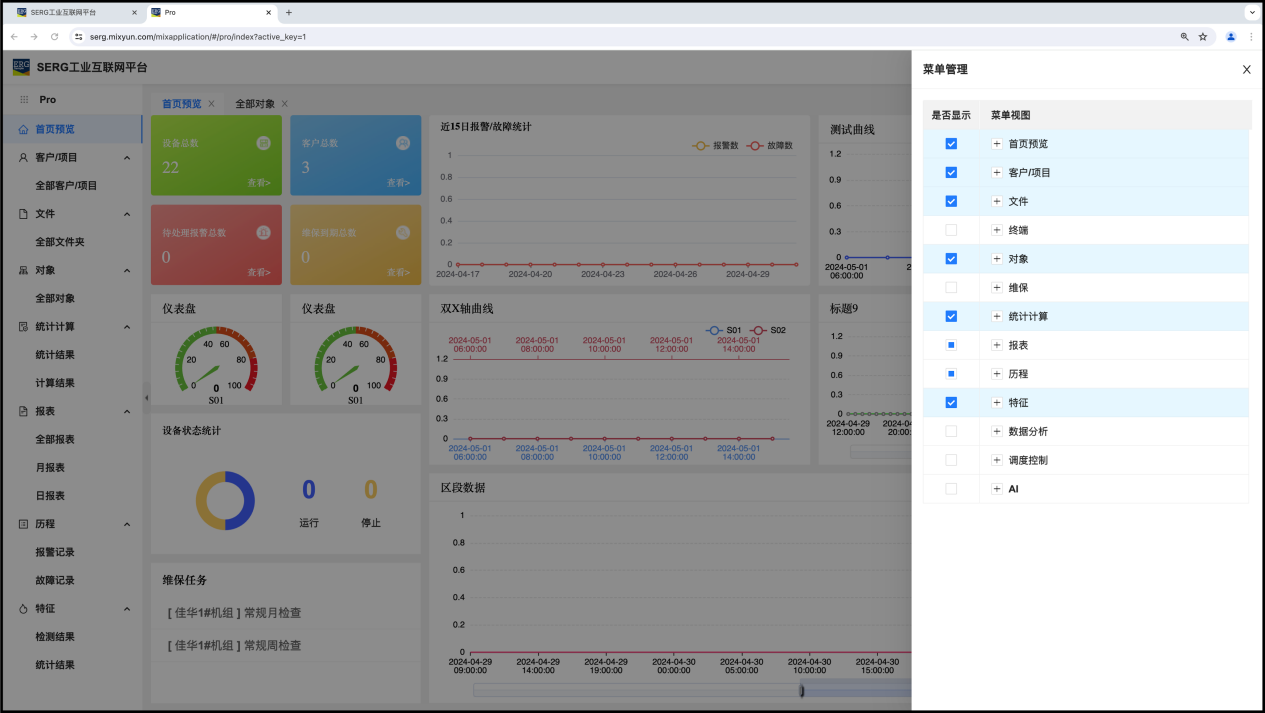Click the 首页预览 home icon in sidebar

click(23, 129)
